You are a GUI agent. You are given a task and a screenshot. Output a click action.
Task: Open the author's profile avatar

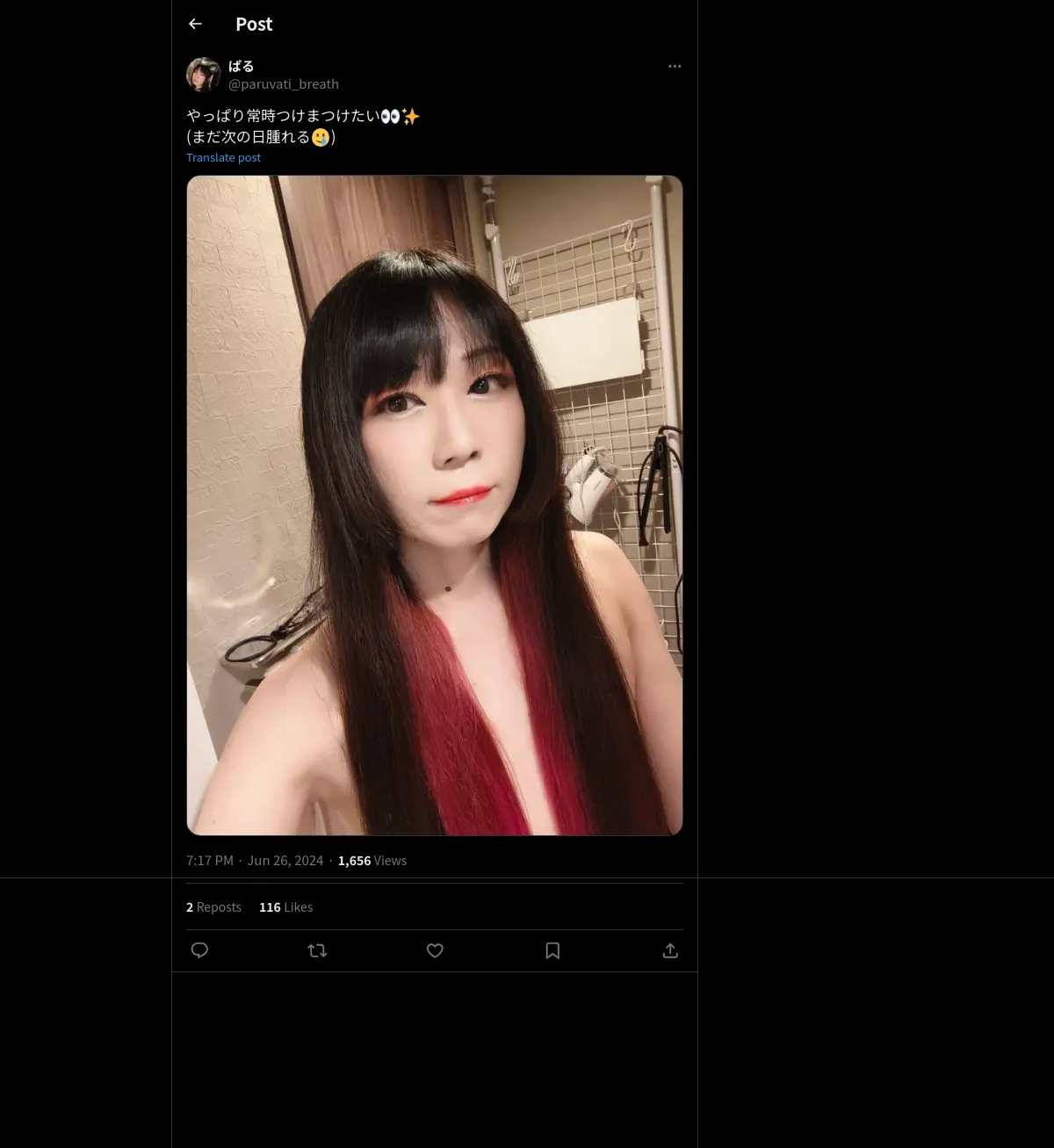[x=203, y=75]
